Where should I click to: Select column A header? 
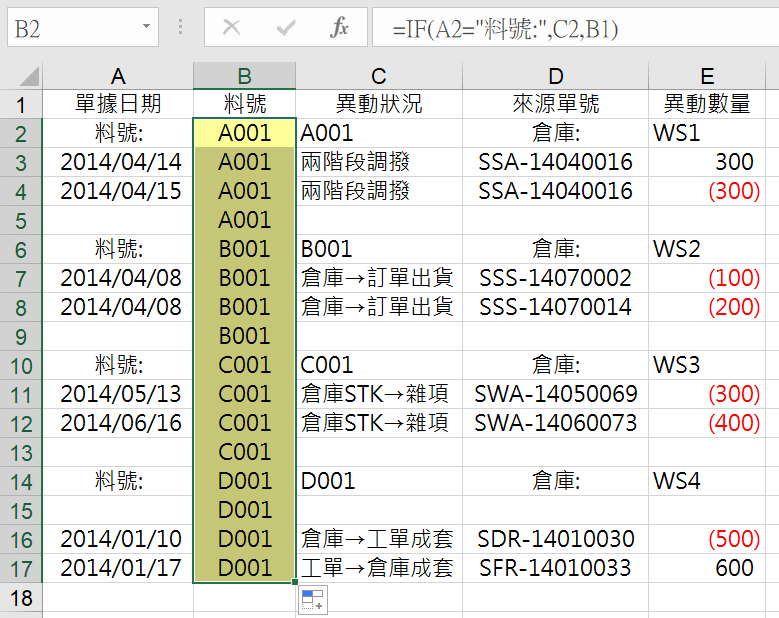pyautogui.click(x=118, y=76)
